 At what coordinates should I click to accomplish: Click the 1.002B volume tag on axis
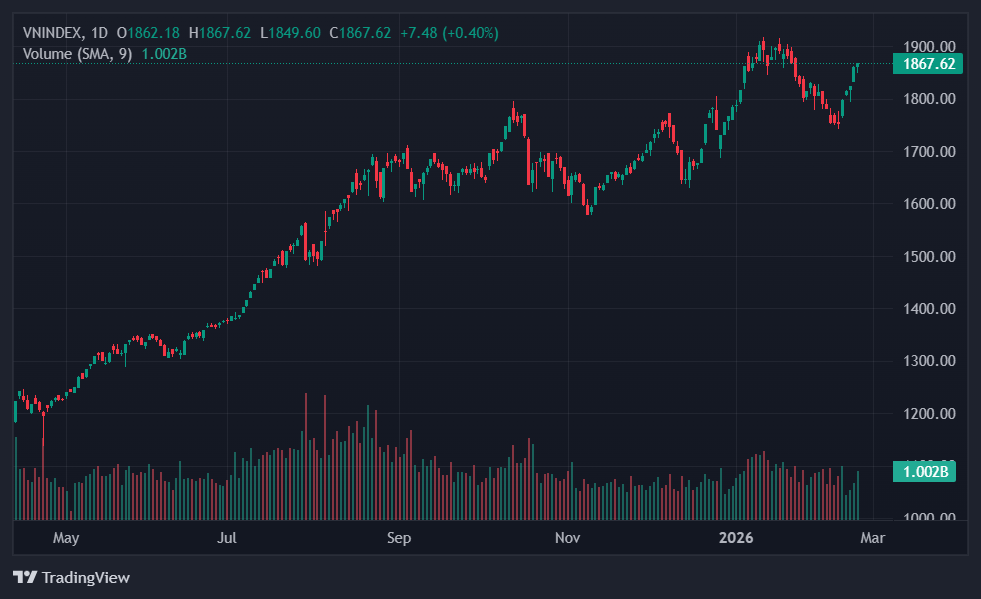point(925,473)
